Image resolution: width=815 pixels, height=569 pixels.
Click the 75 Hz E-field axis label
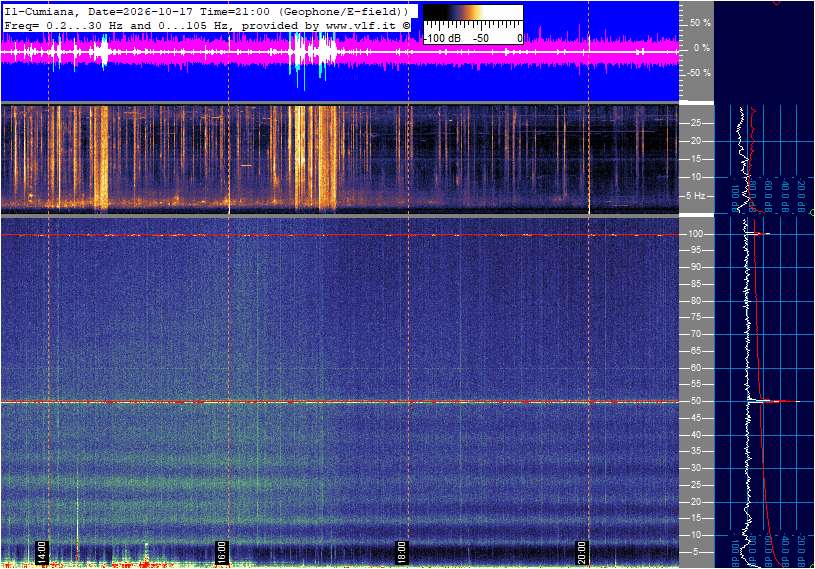pyautogui.click(x=695, y=317)
